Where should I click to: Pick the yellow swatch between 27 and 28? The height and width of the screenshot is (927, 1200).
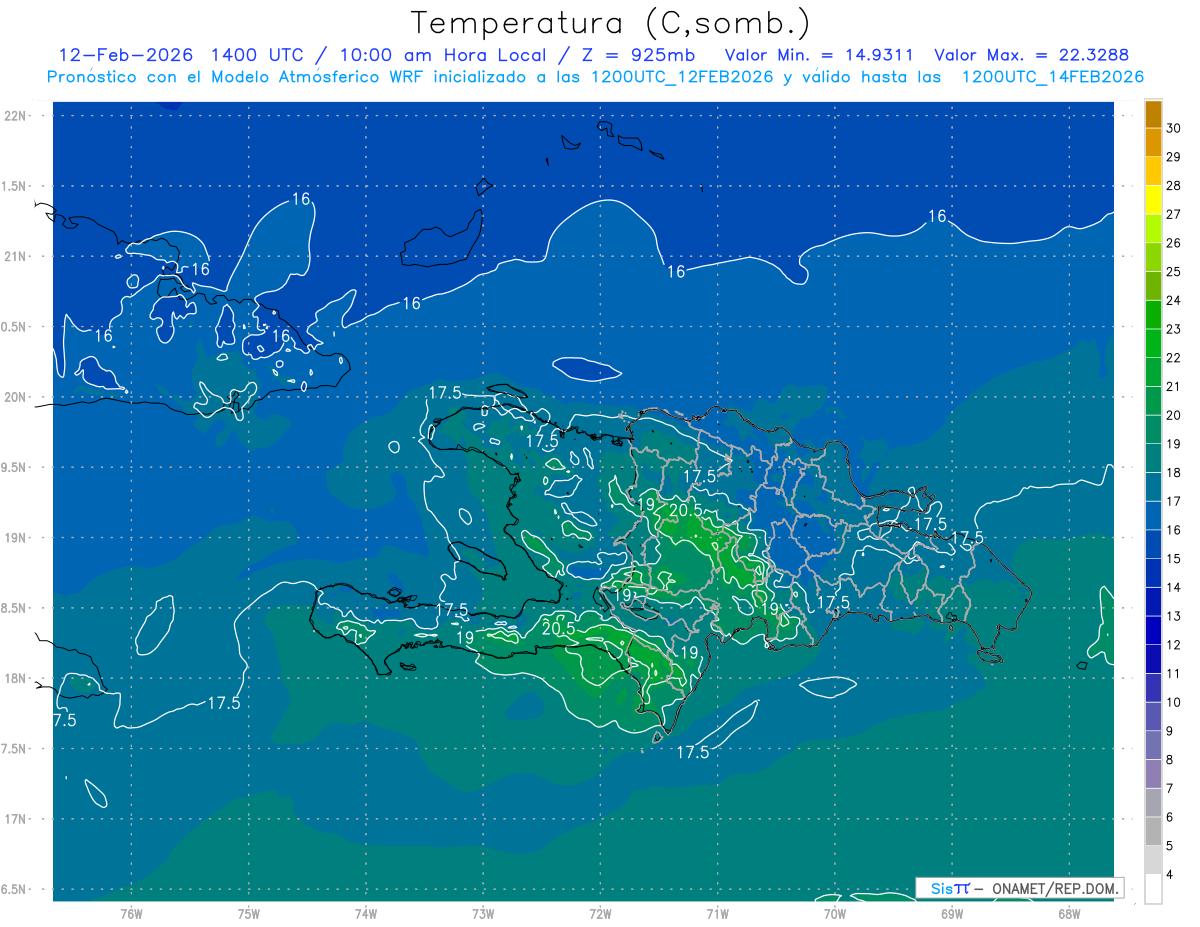pyautogui.click(x=1153, y=199)
